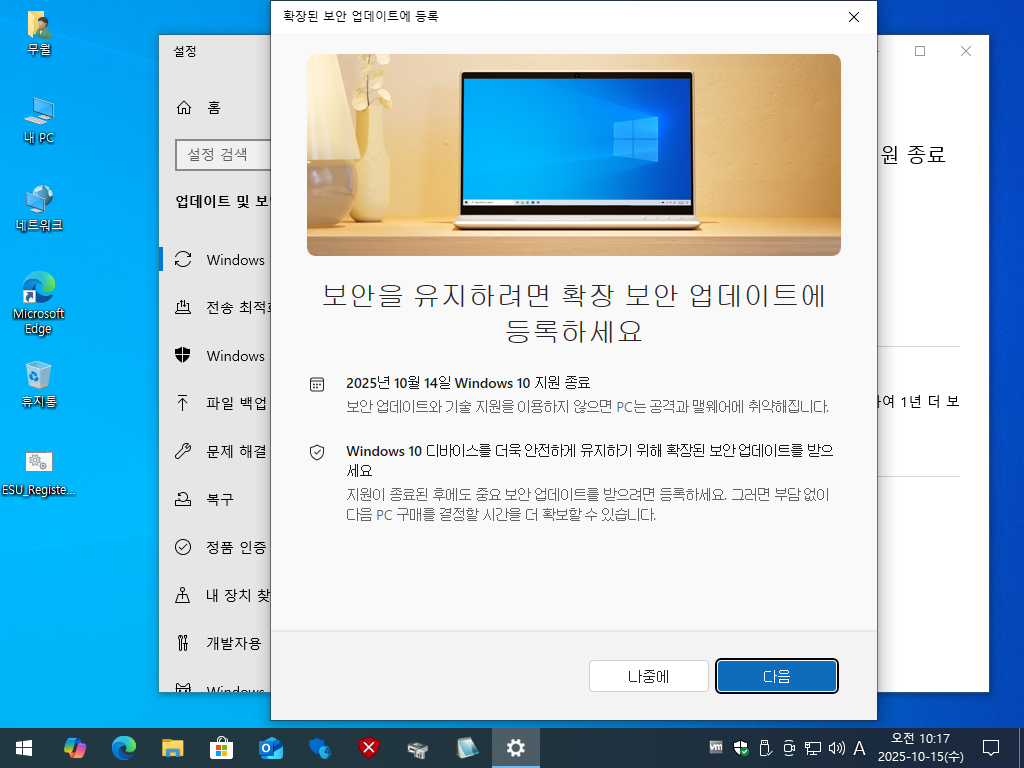Open the notification center icon
1024x768 pixels.
pos(991,748)
